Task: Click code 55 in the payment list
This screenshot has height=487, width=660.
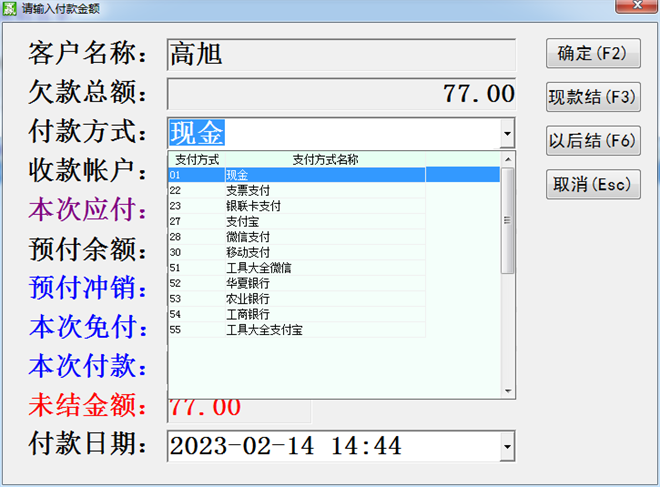Action: coord(175,330)
